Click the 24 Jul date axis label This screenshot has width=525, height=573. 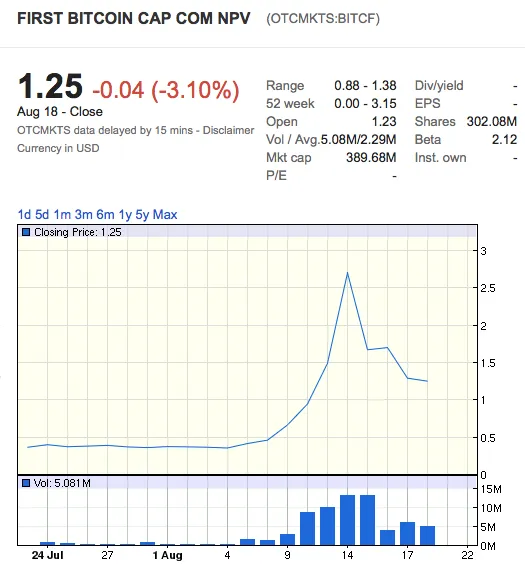click(47, 555)
